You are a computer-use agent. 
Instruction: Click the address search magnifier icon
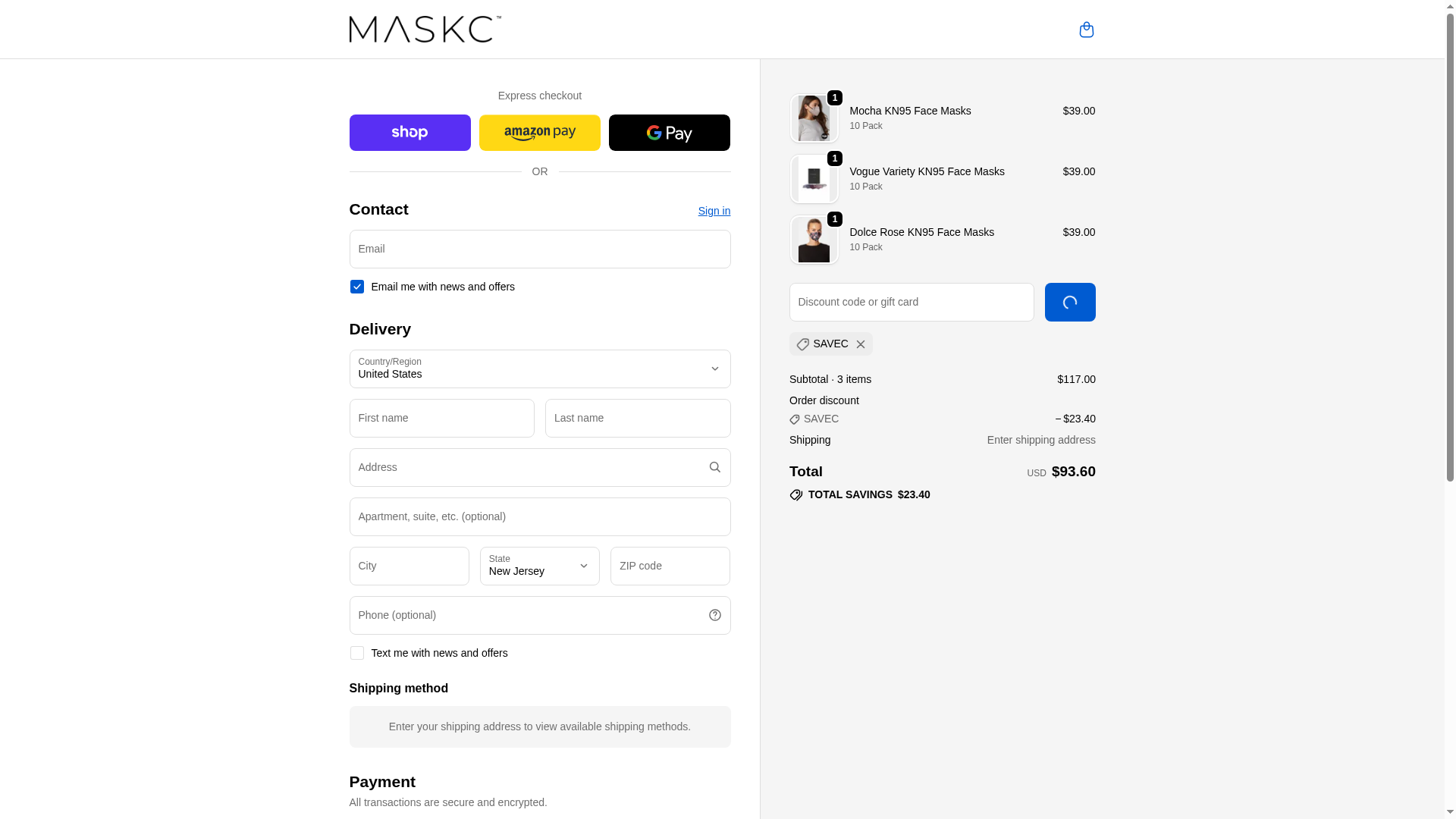coord(714,467)
